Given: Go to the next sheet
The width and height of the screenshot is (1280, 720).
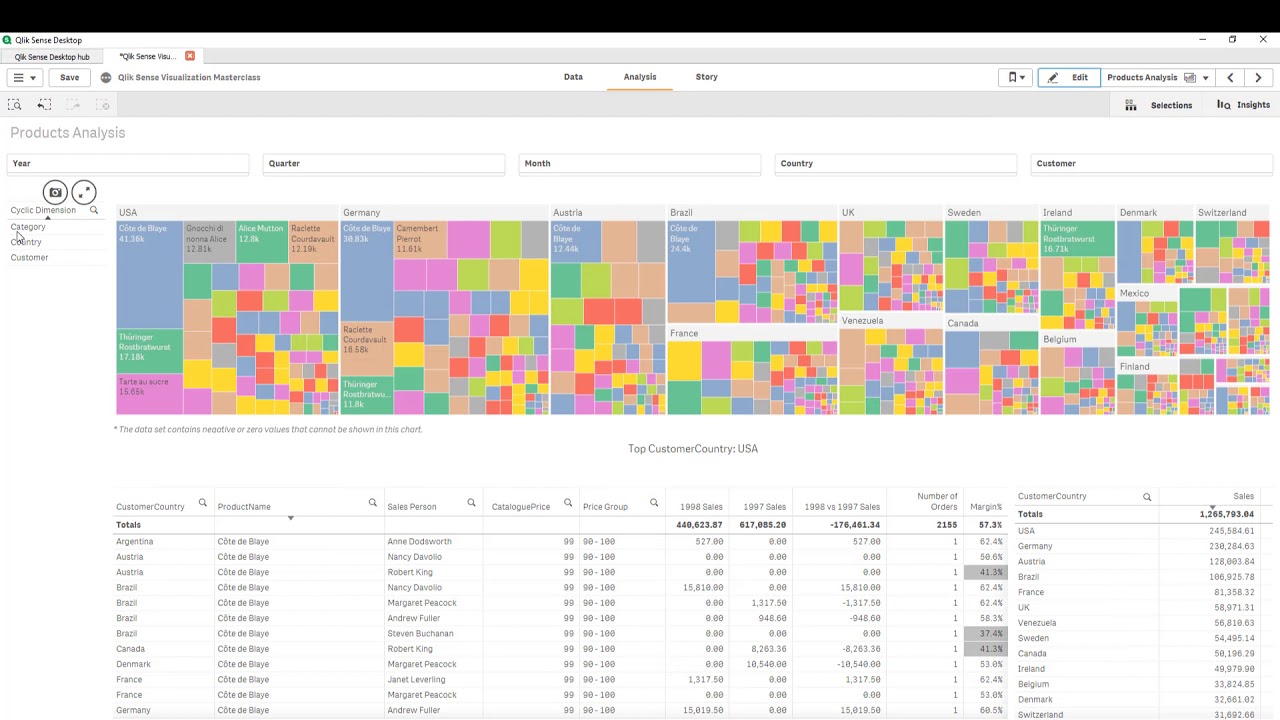Looking at the screenshot, I should tap(1258, 77).
